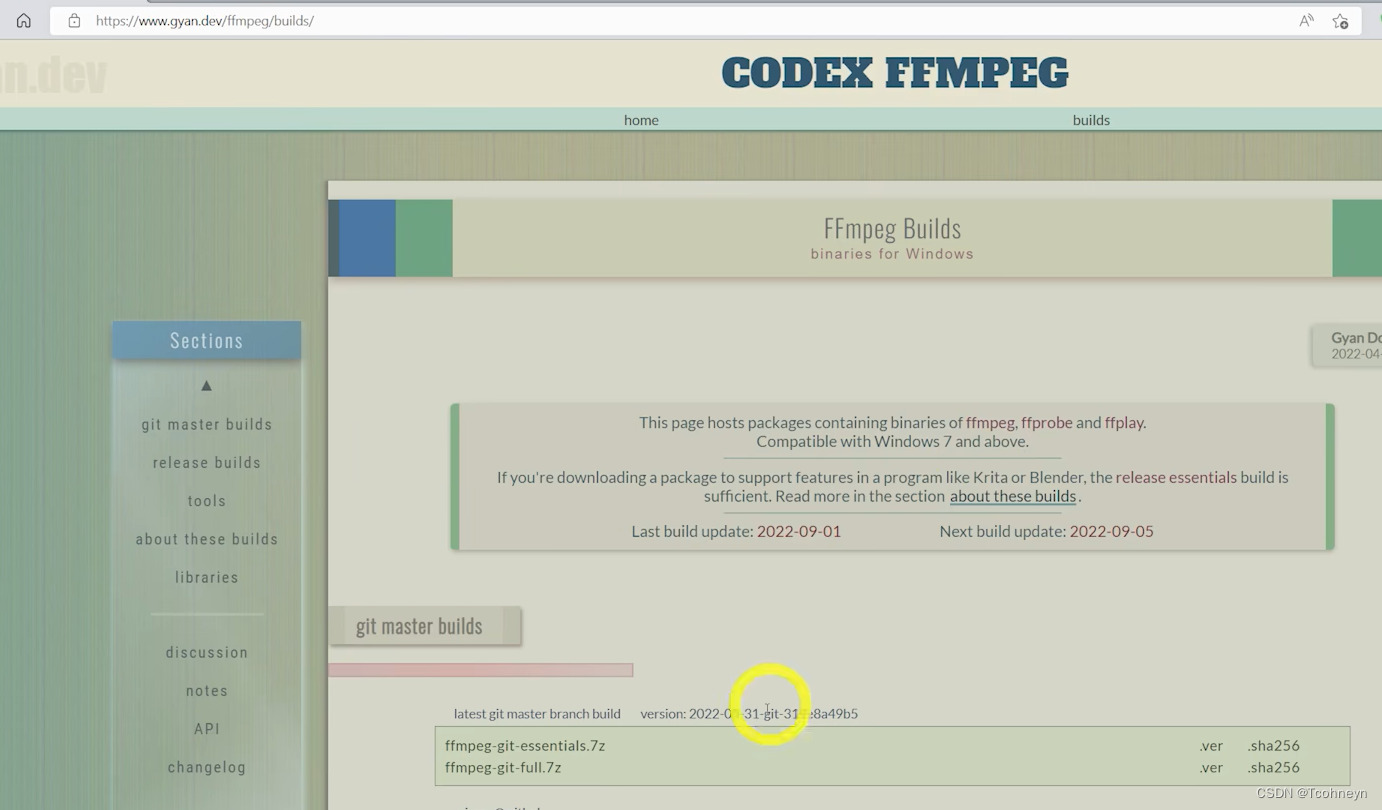
Task: Click the ffprobe link in the notice
Action: tap(1046, 422)
